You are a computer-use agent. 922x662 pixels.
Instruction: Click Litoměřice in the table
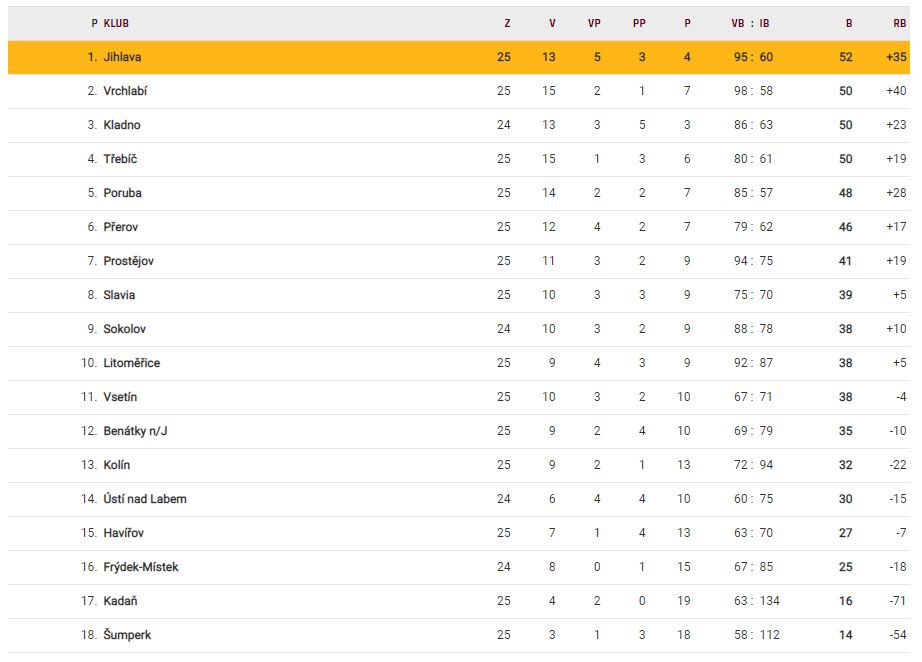point(131,363)
